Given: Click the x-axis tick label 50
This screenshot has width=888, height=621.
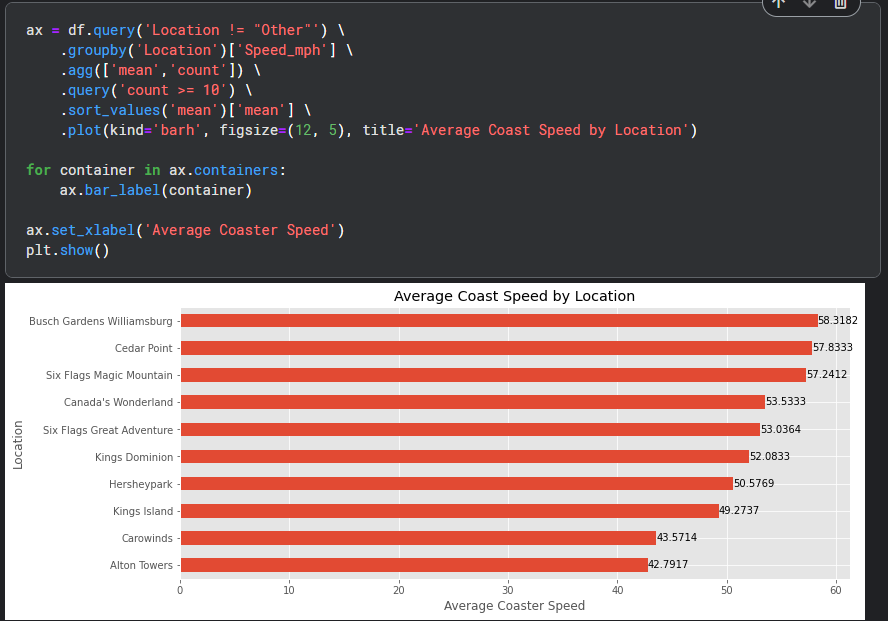Looking at the screenshot, I should pos(727,590).
